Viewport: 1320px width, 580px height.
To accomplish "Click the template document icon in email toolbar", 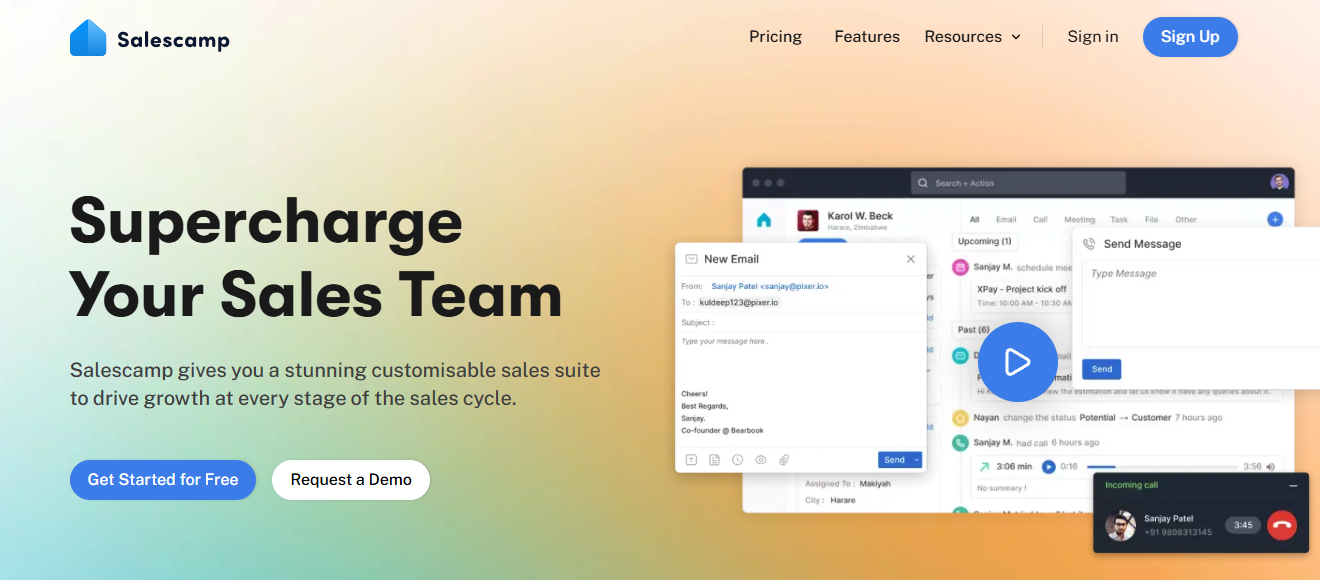I will (714, 460).
